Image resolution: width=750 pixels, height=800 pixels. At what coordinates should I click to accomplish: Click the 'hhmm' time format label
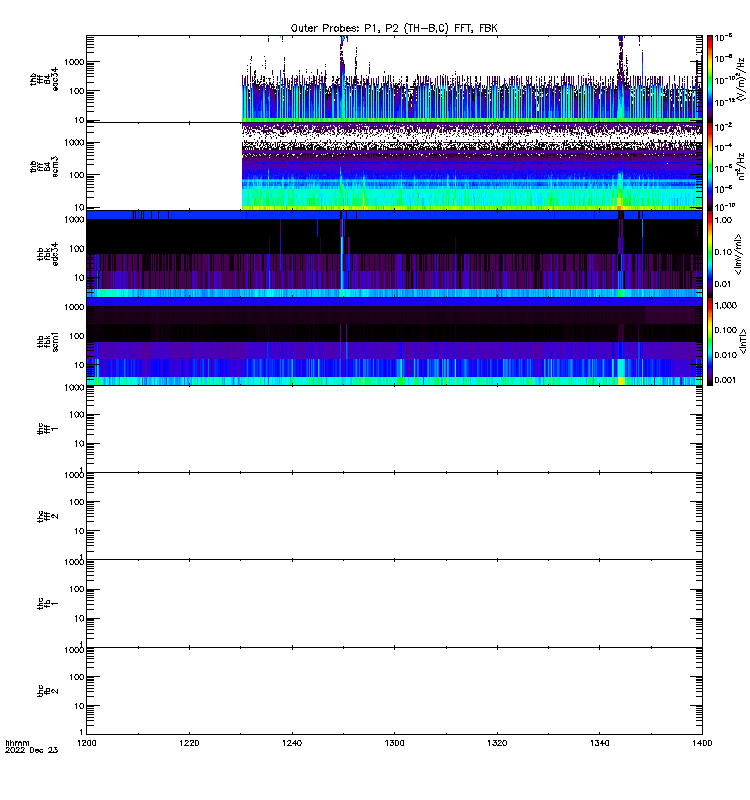click(x=17, y=743)
